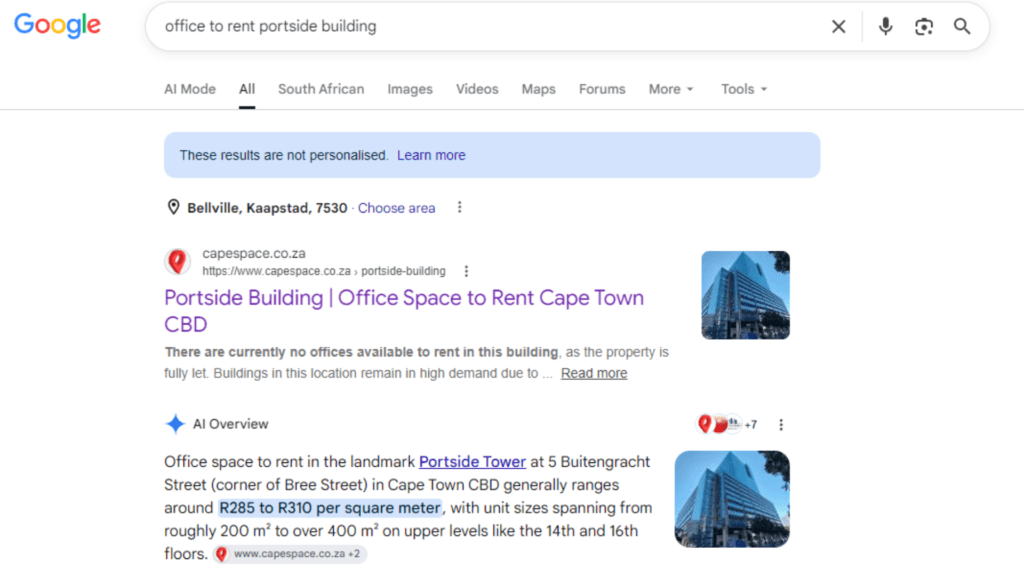Open the South African filter tab
Screen dimensions: 1024x576
(321, 89)
